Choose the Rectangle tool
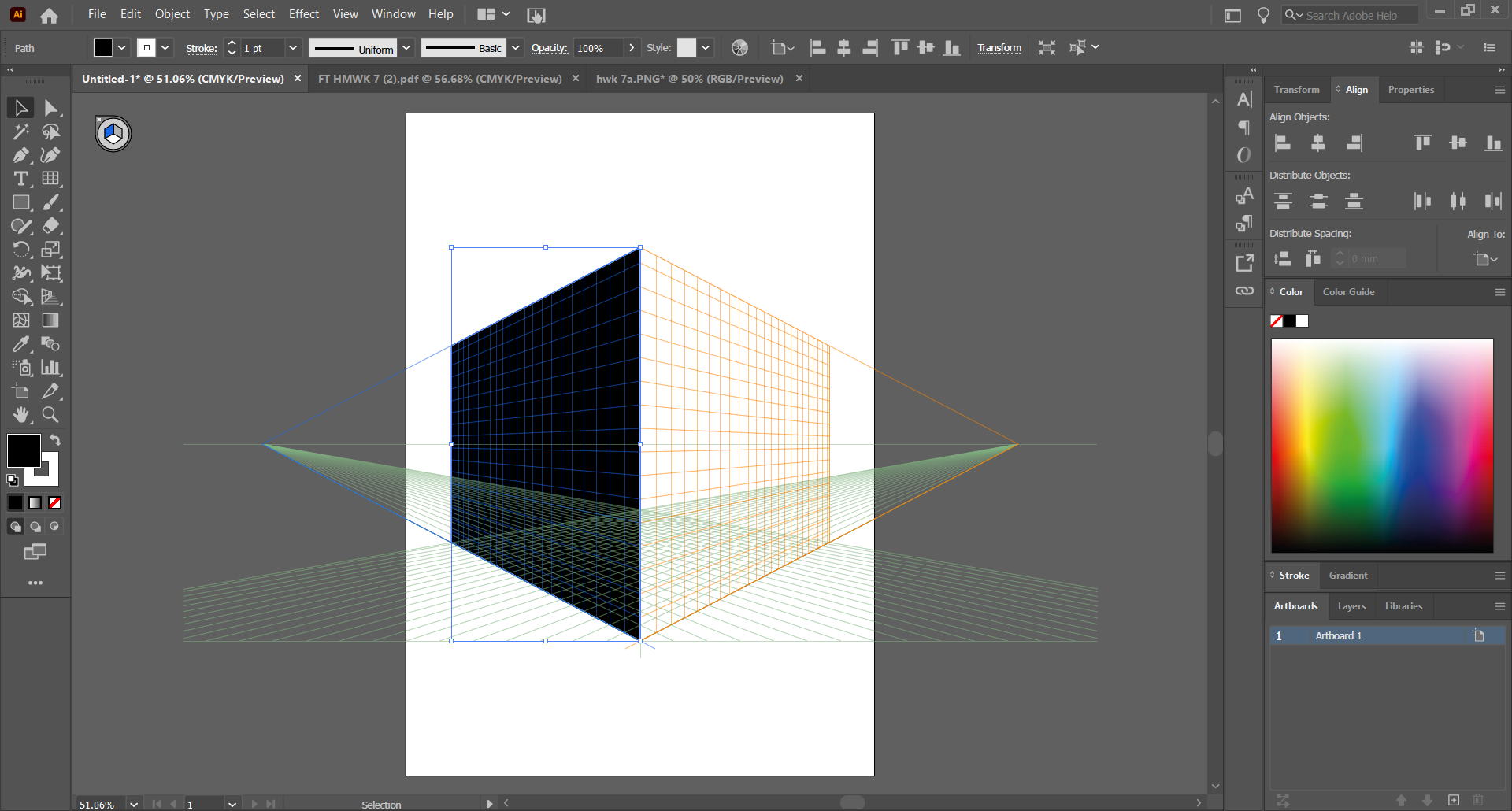This screenshot has width=1512, height=811. (20, 202)
